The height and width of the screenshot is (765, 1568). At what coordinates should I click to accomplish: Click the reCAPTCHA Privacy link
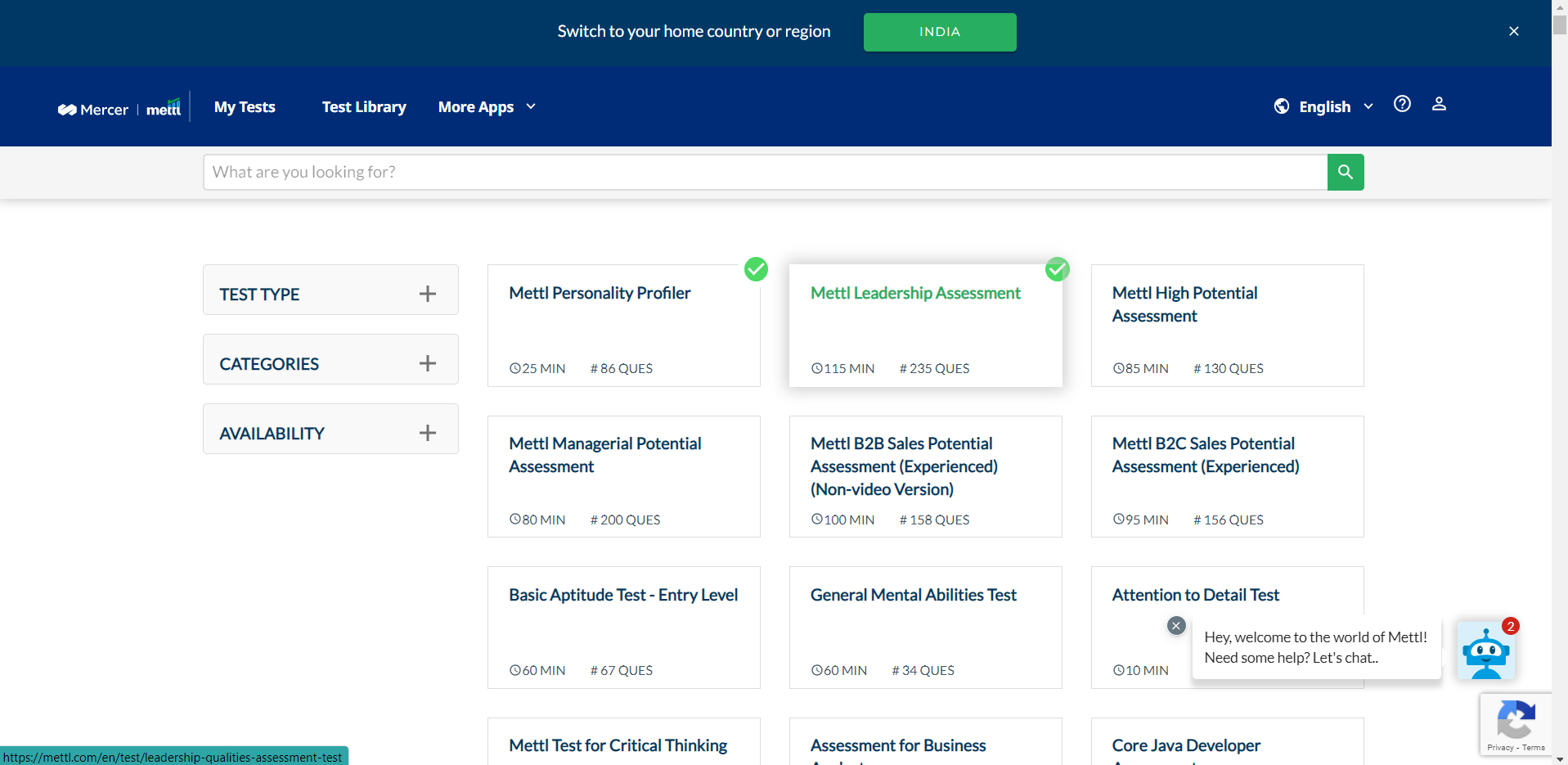pos(1500,748)
